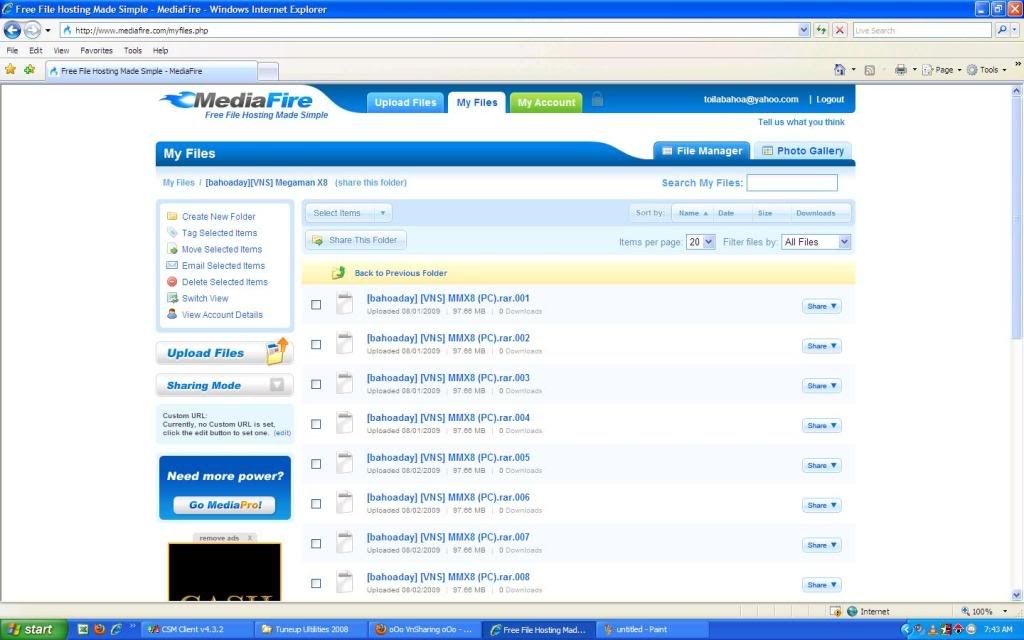Click the RSS feeds toolbar icon
The height and width of the screenshot is (640, 1024).
[x=869, y=70]
